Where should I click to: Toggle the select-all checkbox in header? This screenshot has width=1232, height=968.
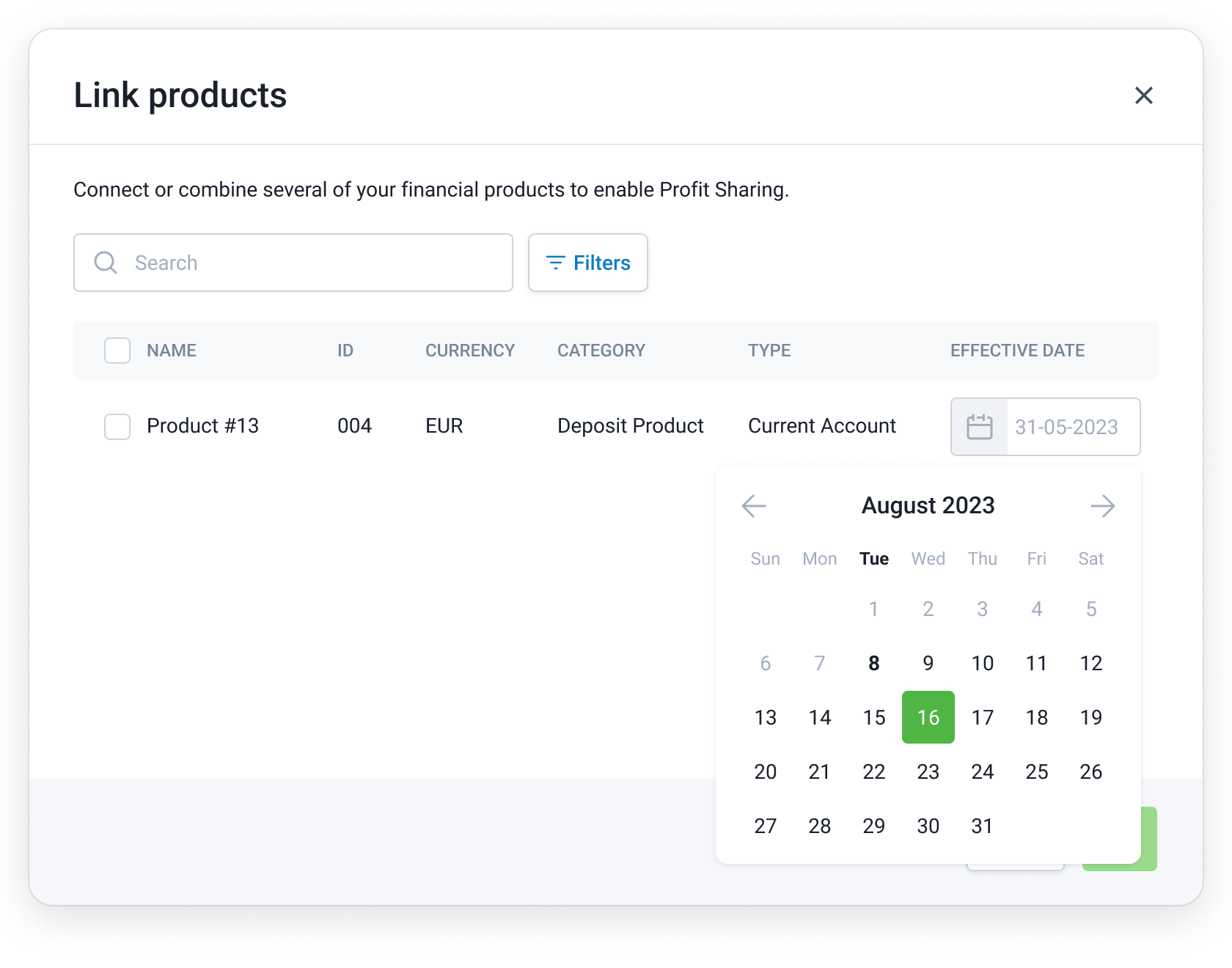[117, 351]
